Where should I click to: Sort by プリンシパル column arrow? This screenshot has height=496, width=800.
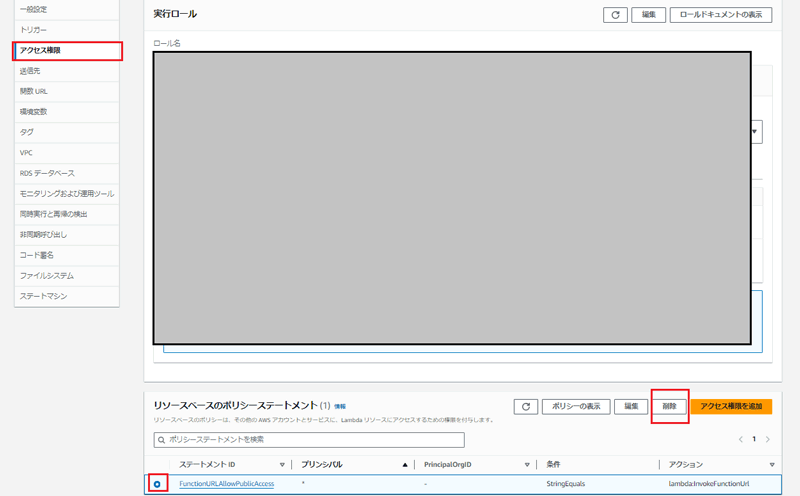pyautogui.click(x=405, y=465)
